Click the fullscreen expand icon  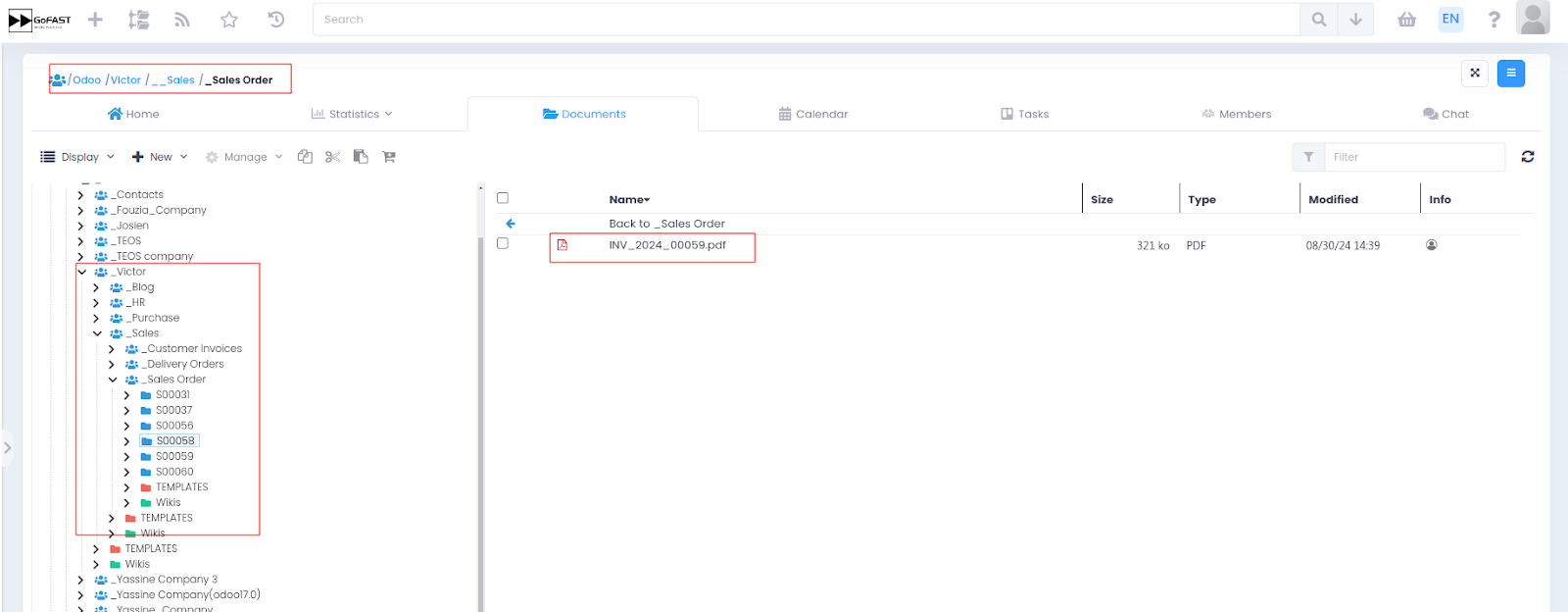(1475, 74)
